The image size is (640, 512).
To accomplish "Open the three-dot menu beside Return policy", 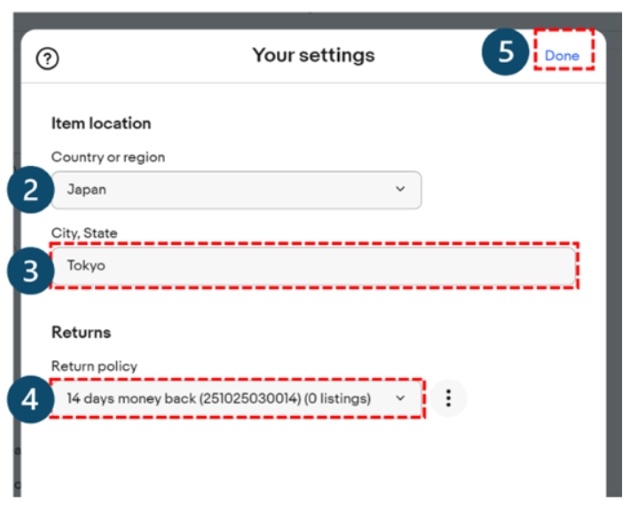I will [448, 398].
